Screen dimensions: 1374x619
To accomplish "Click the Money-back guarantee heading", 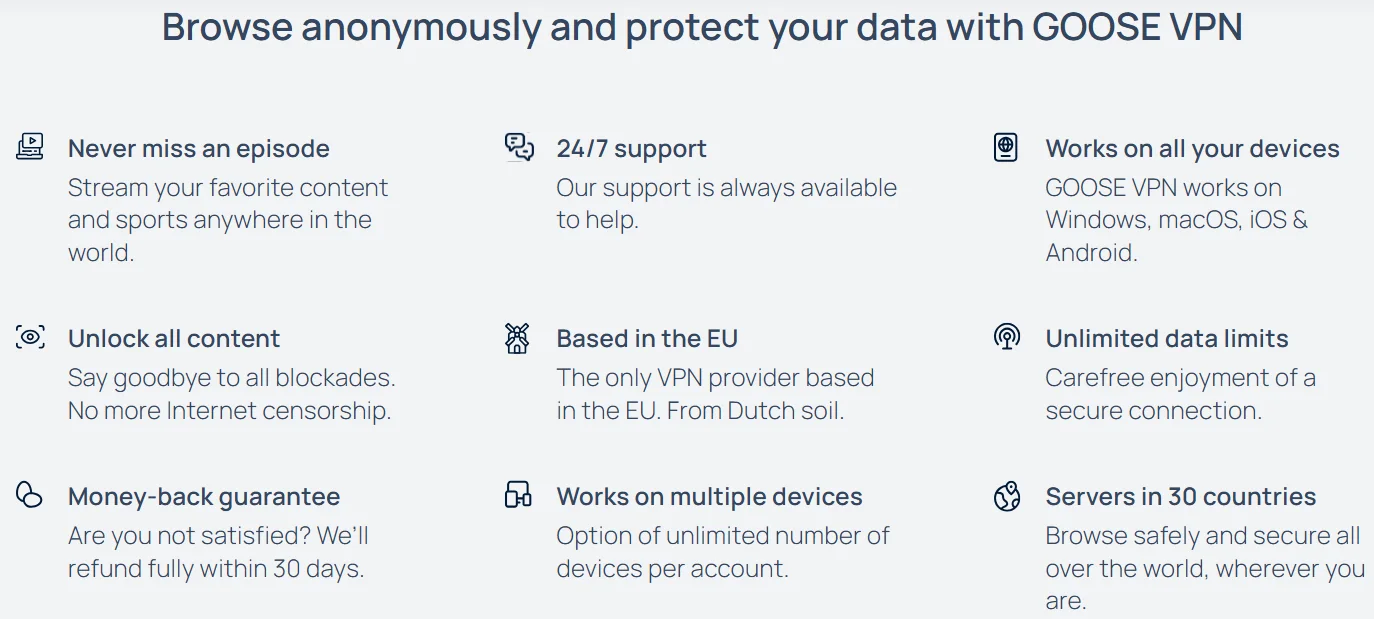I will [204, 497].
